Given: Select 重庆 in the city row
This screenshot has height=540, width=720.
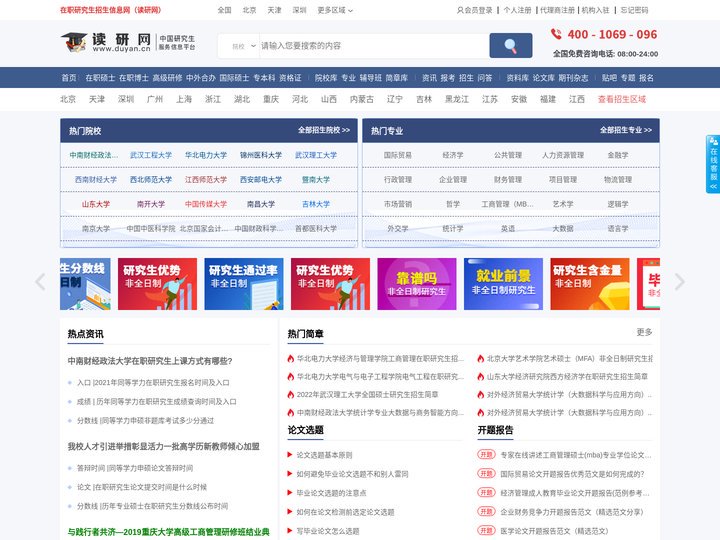Looking at the screenshot, I should pyautogui.click(x=271, y=99).
